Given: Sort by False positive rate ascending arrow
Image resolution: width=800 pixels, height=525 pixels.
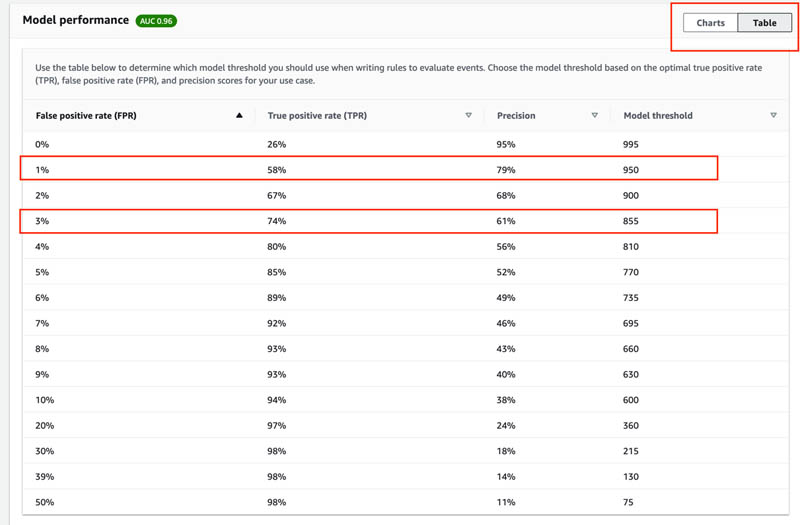Looking at the screenshot, I should click(239, 116).
